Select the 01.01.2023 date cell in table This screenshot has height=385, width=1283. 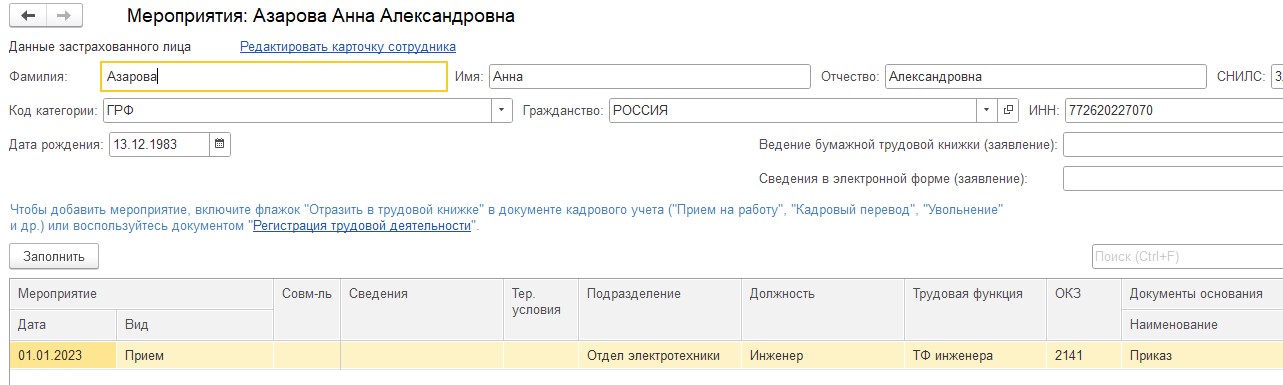(x=62, y=355)
